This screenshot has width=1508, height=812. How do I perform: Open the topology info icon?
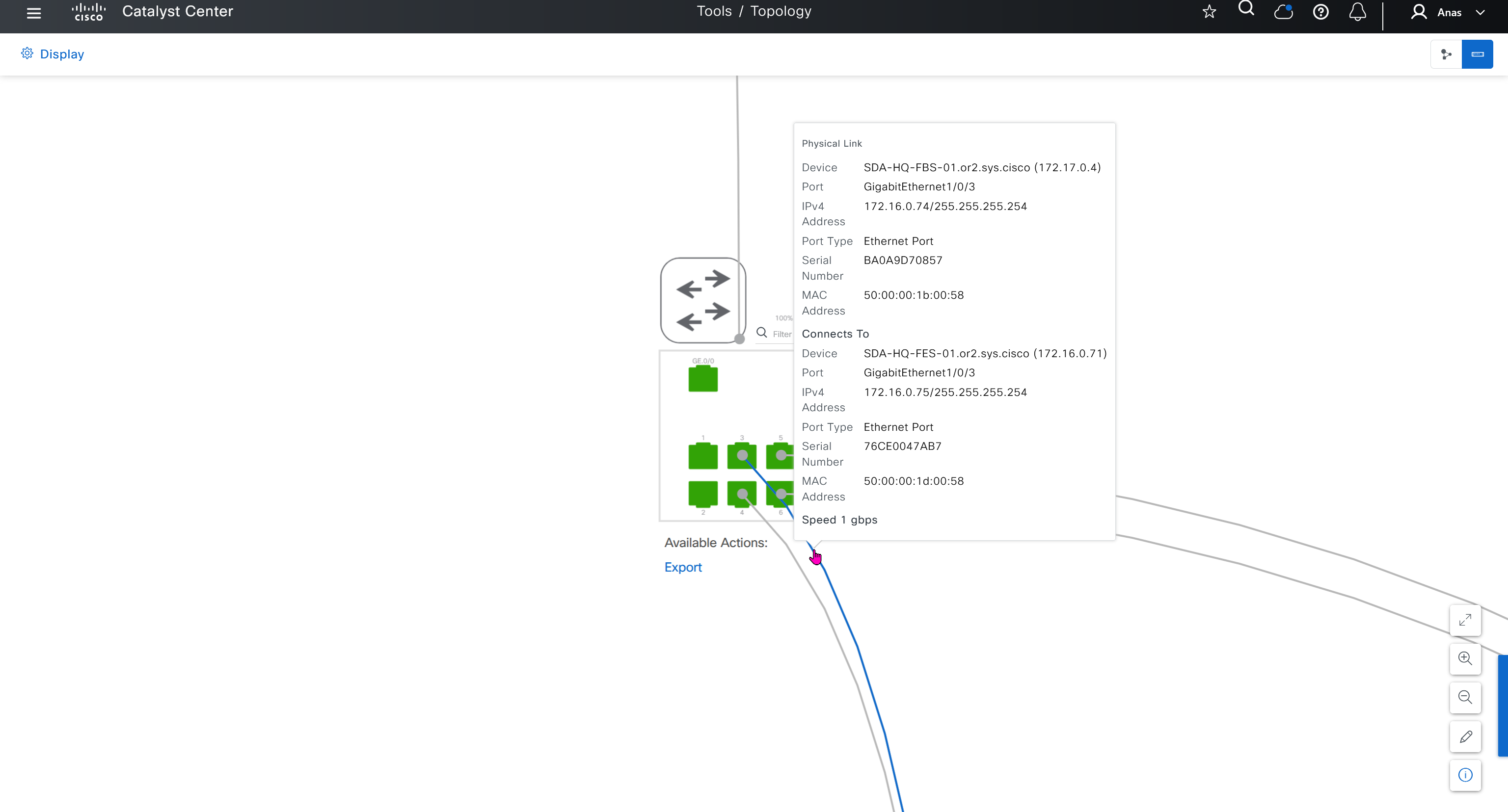[x=1465, y=775]
